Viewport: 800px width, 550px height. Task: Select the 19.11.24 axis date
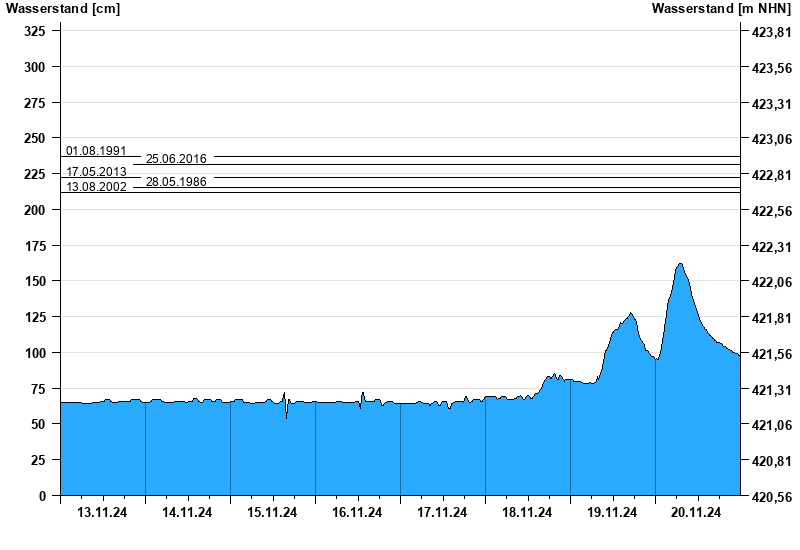coord(612,512)
